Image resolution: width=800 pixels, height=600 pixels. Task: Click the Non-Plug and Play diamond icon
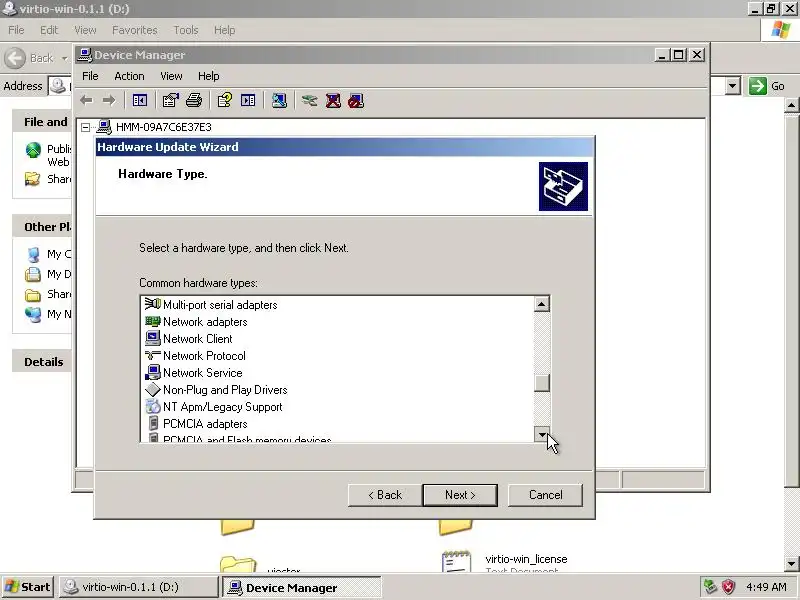point(153,389)
